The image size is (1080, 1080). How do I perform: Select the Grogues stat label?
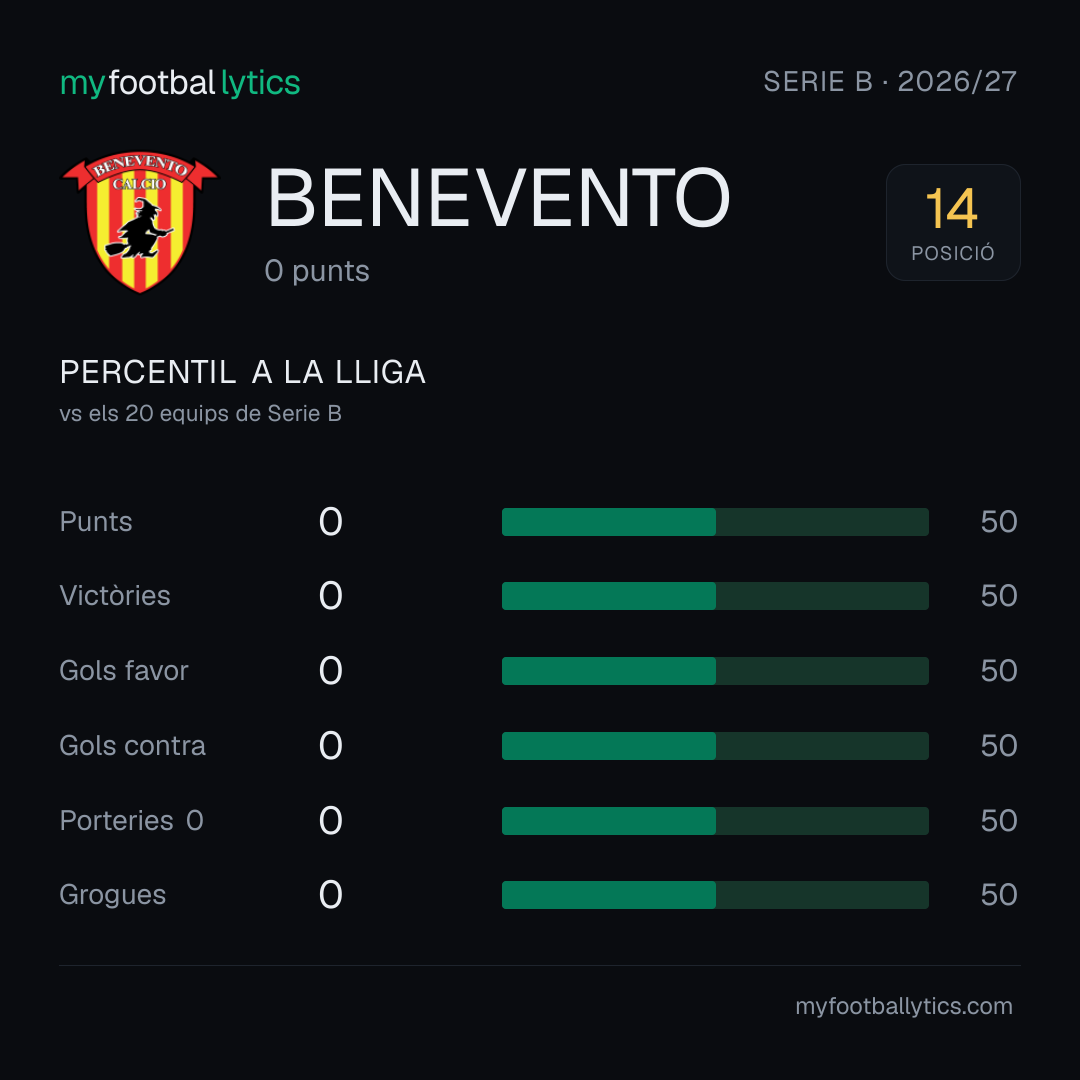(113, 895)
